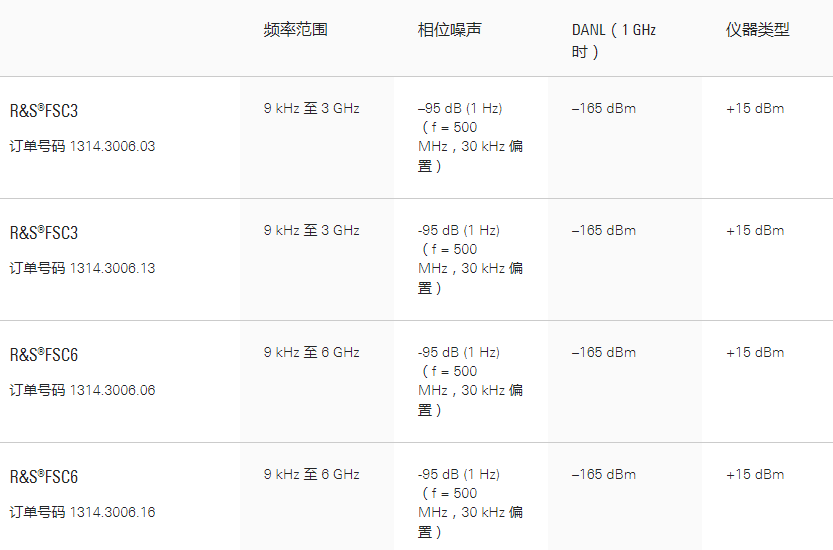Click "9 kHz 至 3 GHz" in first row

(x=311, y=108)
